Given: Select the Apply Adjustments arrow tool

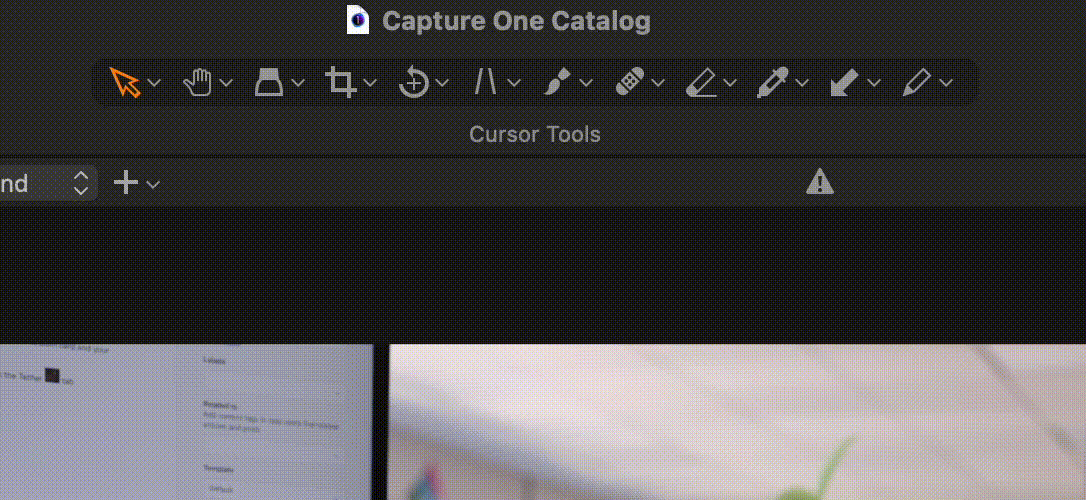Looking at the screenshot, I should 845,82.
